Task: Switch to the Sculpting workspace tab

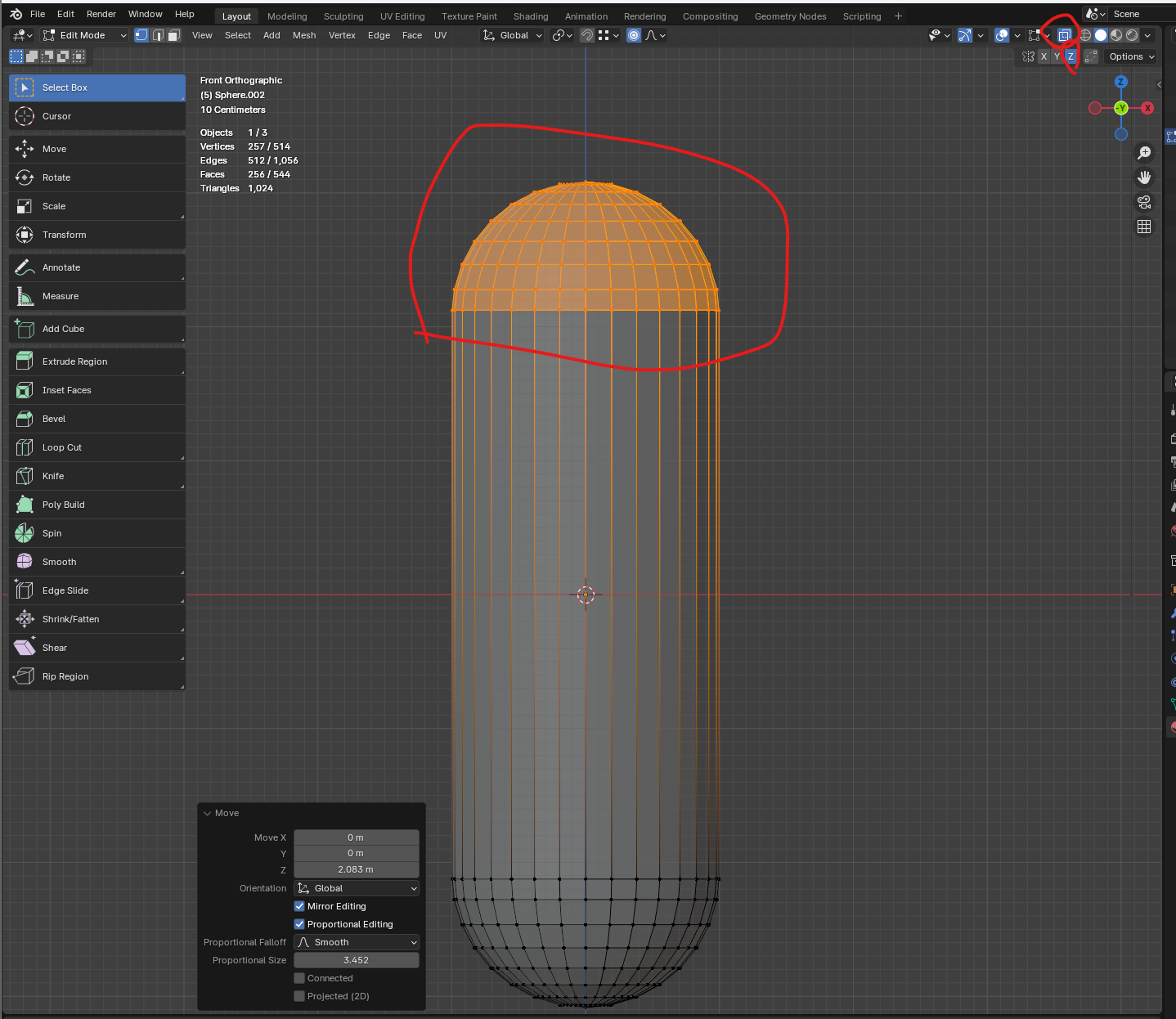Action: pos(343,16)
